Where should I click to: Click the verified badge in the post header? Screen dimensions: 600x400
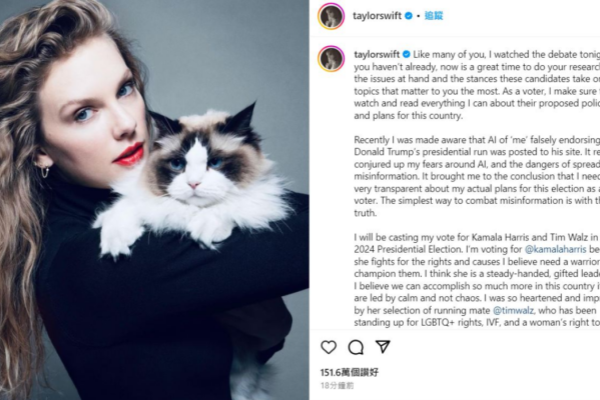point(408,16)
